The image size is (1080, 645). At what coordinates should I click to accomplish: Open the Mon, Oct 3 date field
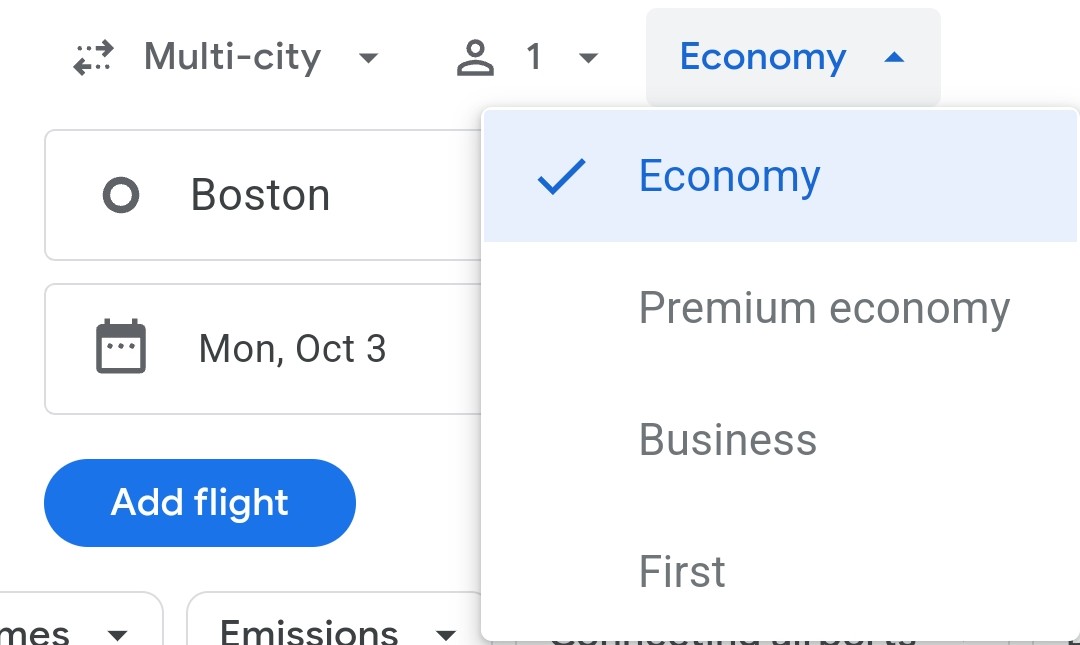[x=264, y=349]
